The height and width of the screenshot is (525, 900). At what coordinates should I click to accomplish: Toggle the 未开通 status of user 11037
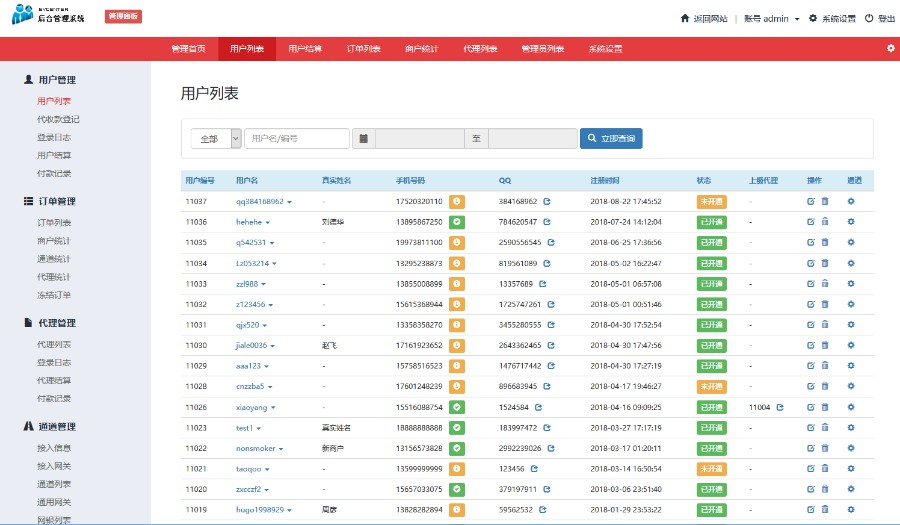click(x=711, y=201)
